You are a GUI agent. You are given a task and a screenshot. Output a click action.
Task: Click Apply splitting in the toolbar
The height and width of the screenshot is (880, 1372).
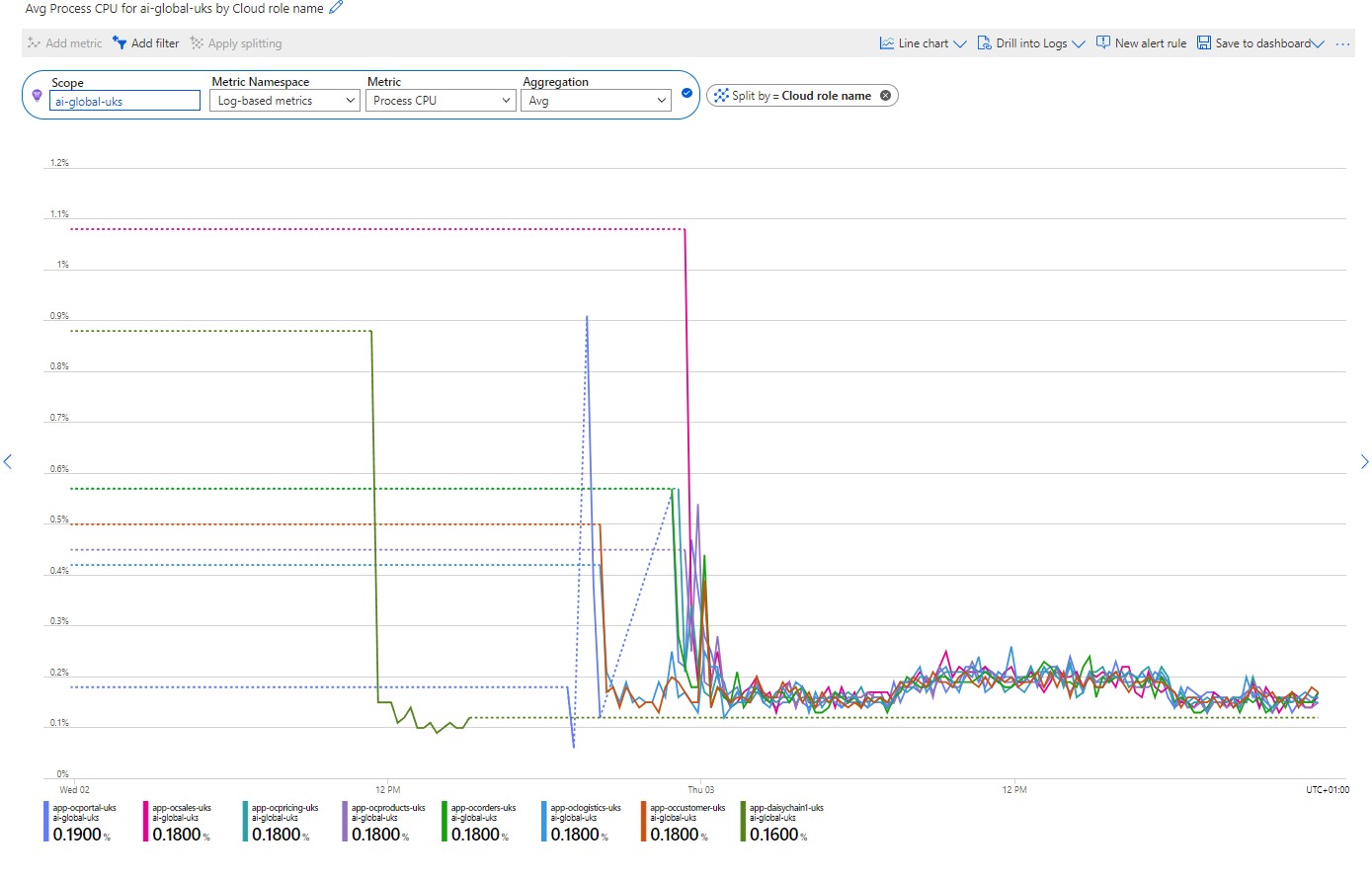coord(235,43)
